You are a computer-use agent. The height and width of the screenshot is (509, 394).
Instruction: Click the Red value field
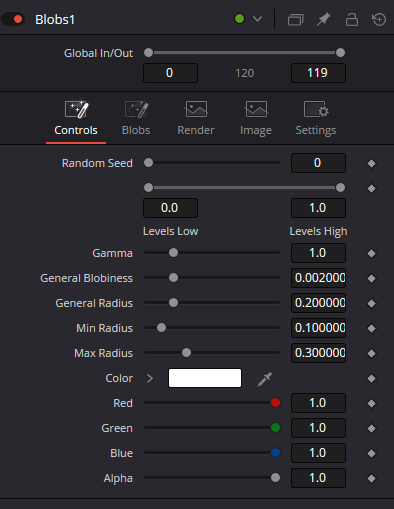pos(318,403)
